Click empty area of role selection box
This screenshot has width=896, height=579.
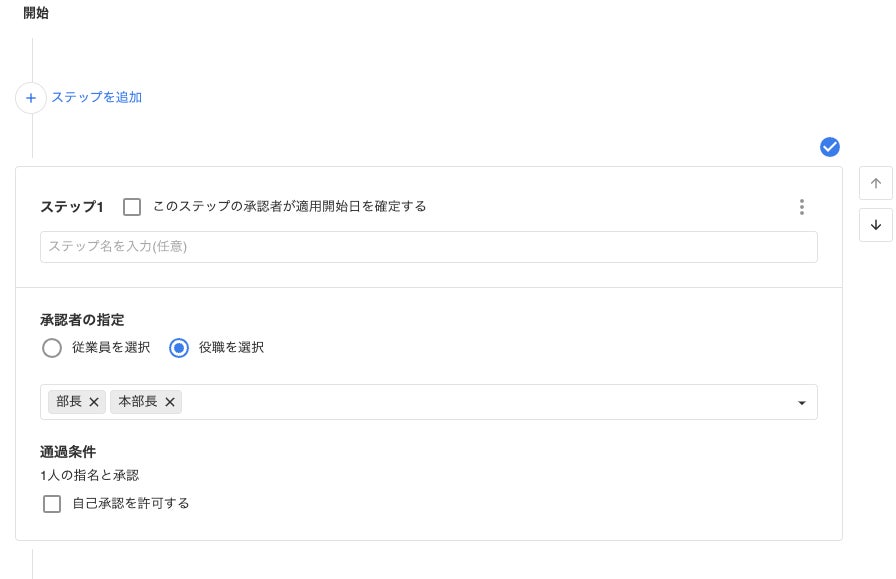pos(480,402)
